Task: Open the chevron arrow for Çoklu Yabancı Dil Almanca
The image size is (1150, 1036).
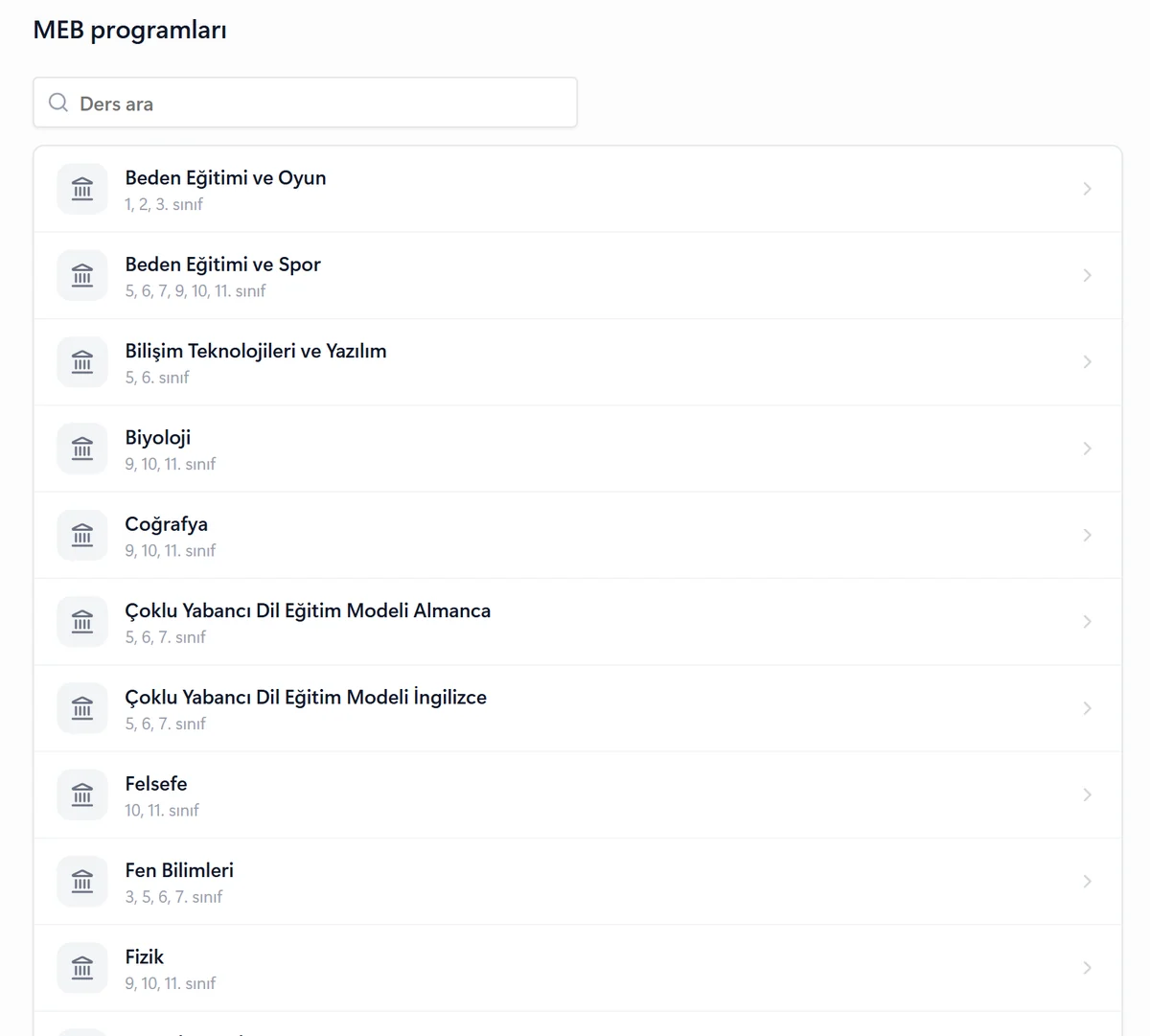Action: coord(1087,622)
